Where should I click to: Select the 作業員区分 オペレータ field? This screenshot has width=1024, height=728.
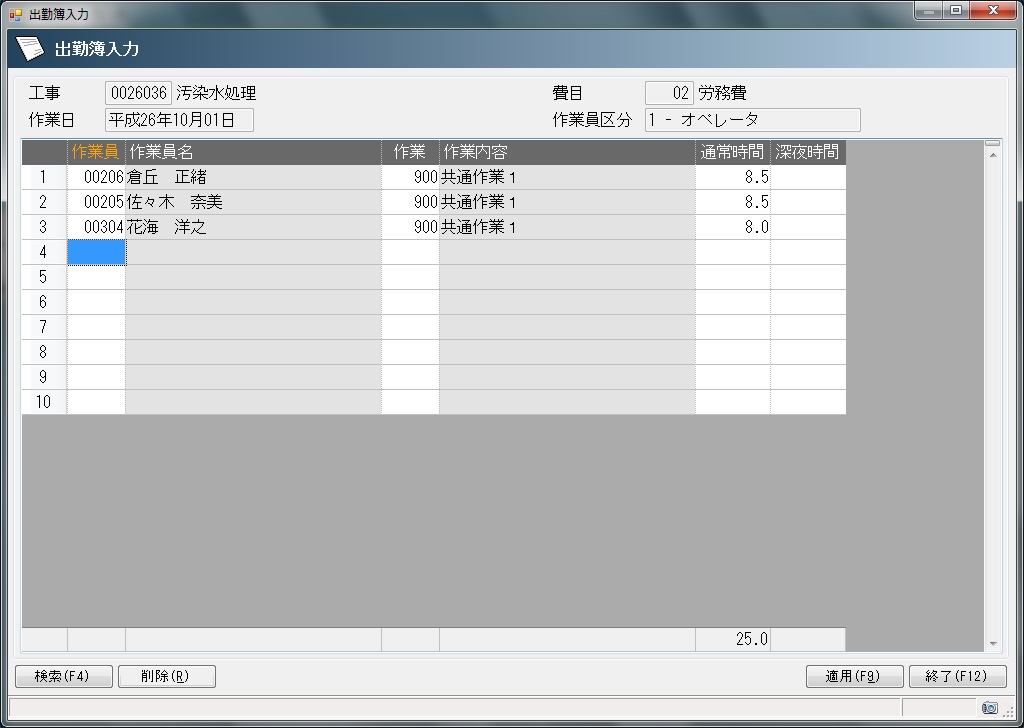point(752,120)
